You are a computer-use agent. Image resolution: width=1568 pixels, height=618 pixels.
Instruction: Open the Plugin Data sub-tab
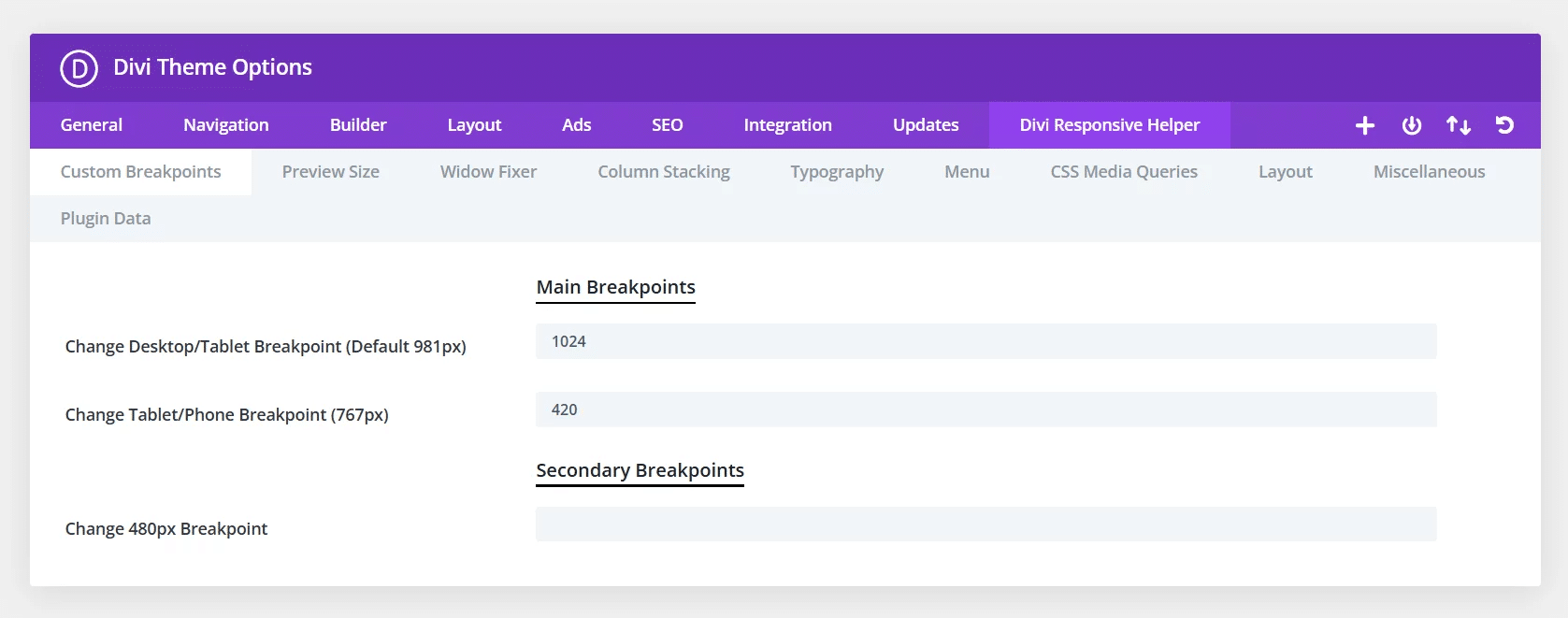(106, 219)
